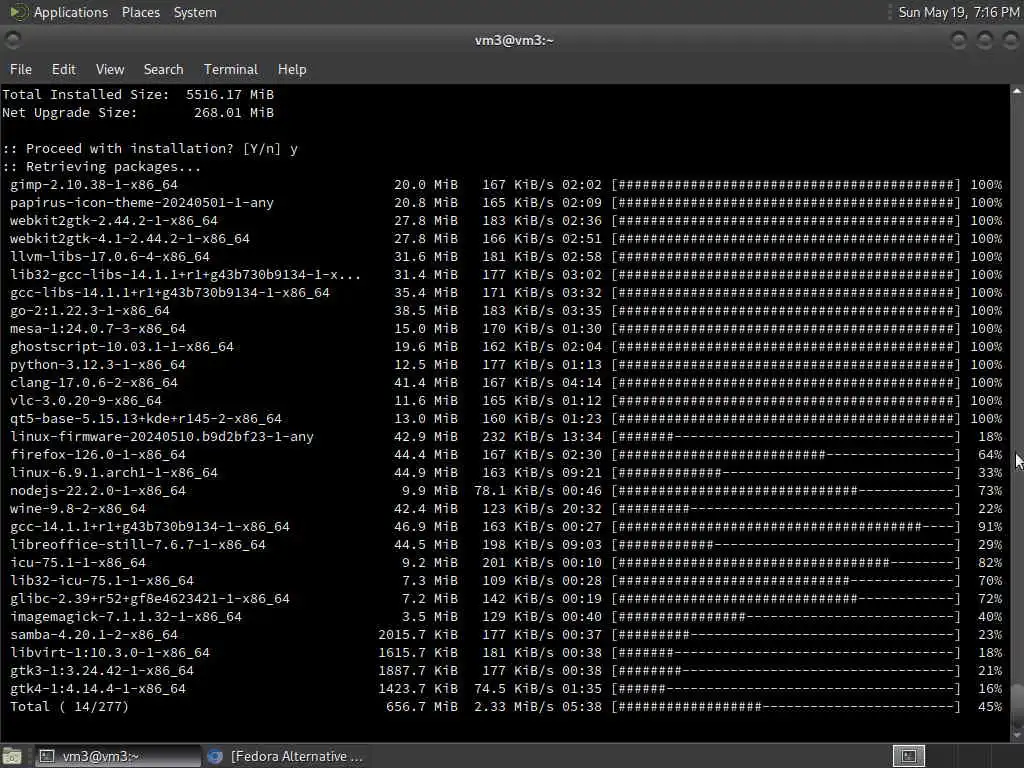
Task: Click the webkit2gtk-4.1-2.44.2-1-x86_64 line
Action: pyautogui.click(x=505, y=239)
